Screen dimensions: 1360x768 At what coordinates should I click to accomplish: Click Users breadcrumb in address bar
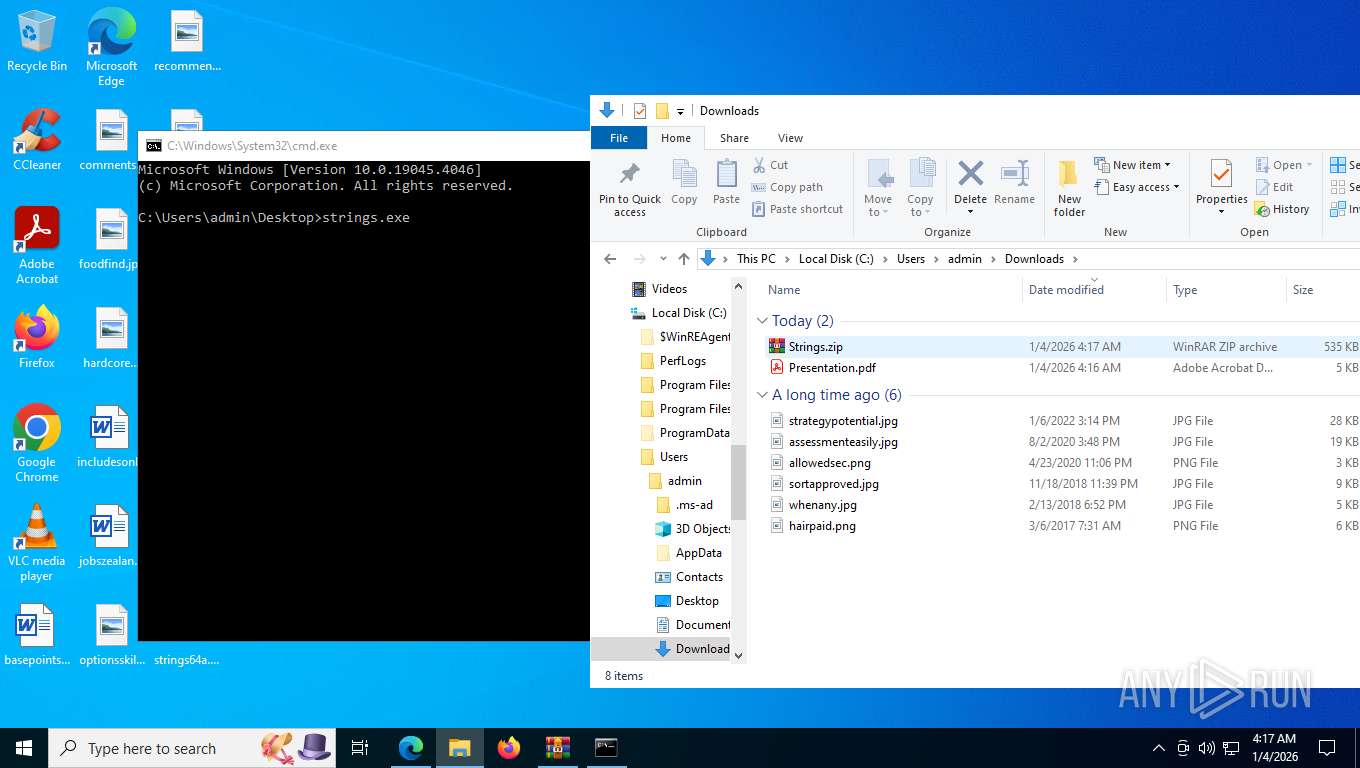911,258
